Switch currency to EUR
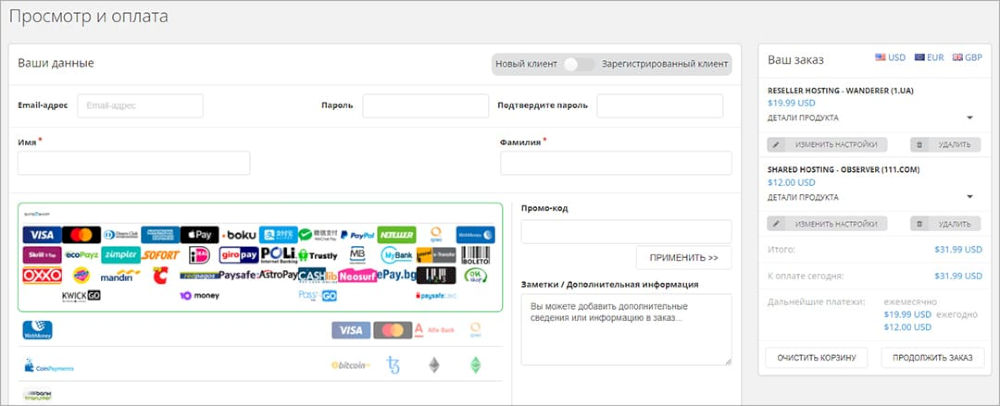The width and height of the screenshot is (1000, 406). tap(929, 57)
